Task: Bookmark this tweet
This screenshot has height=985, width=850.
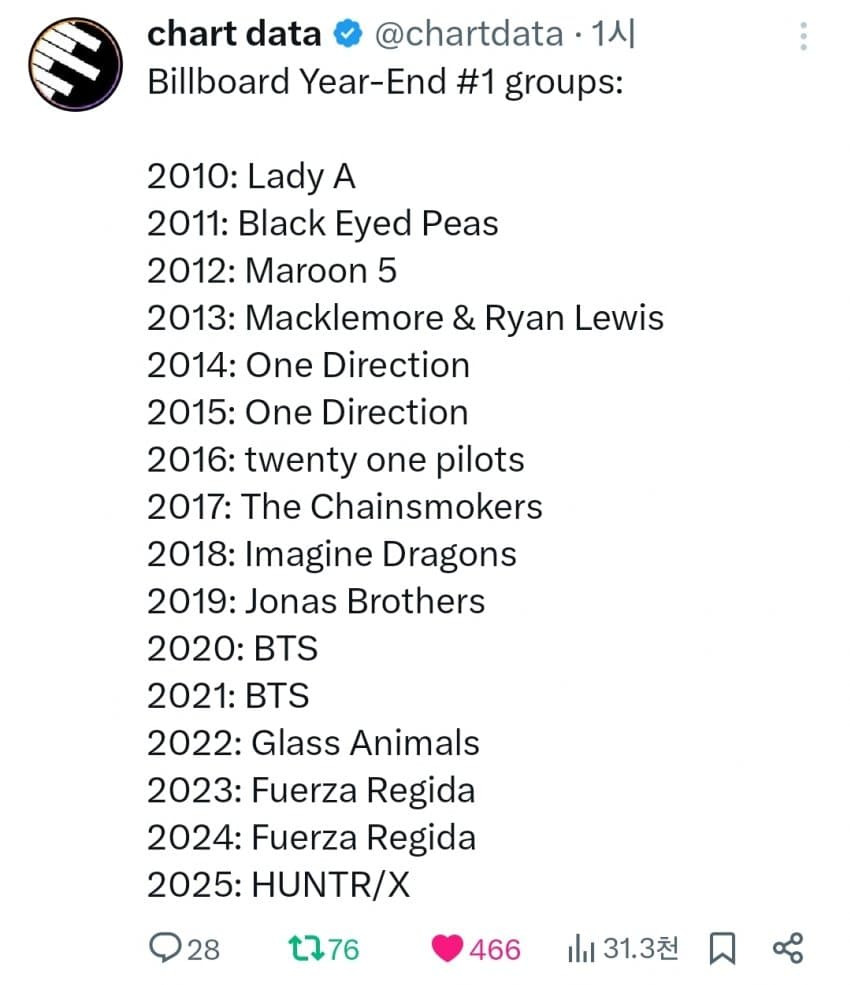Action: (721, 947)
